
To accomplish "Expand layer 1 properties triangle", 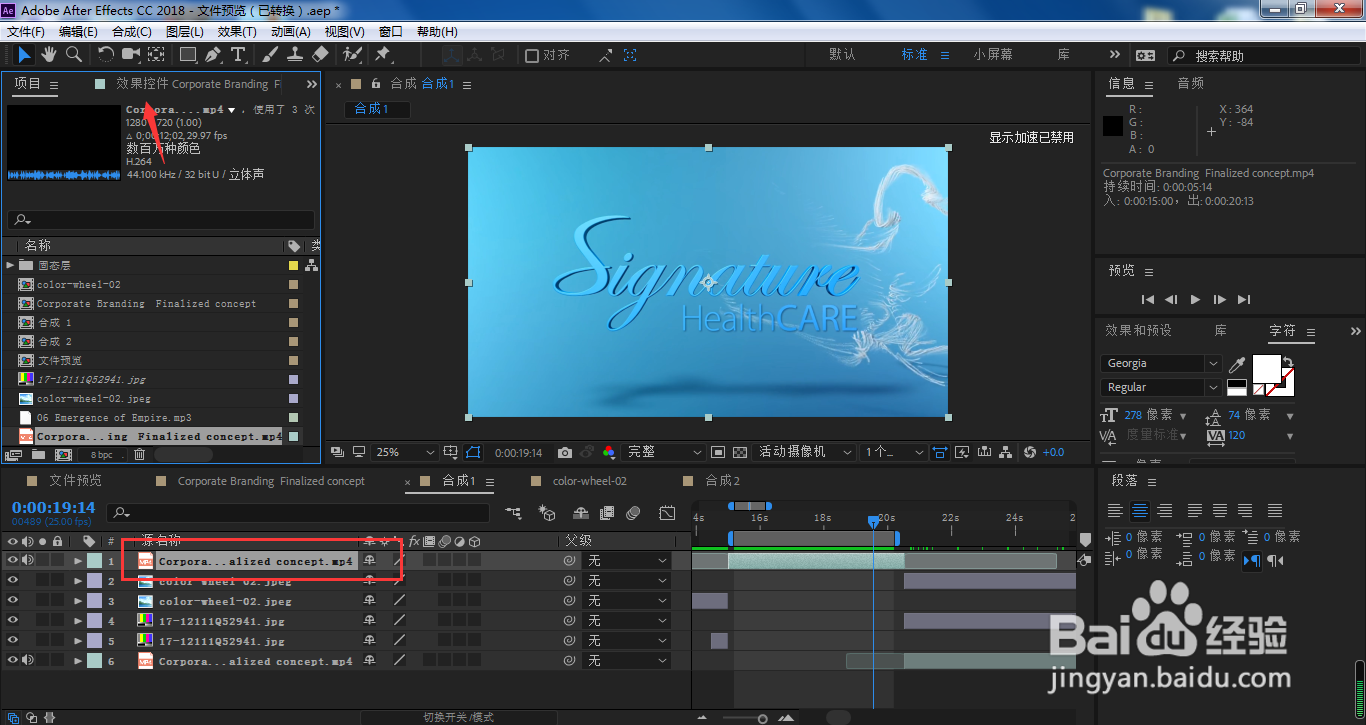I will tap(78, 561).
